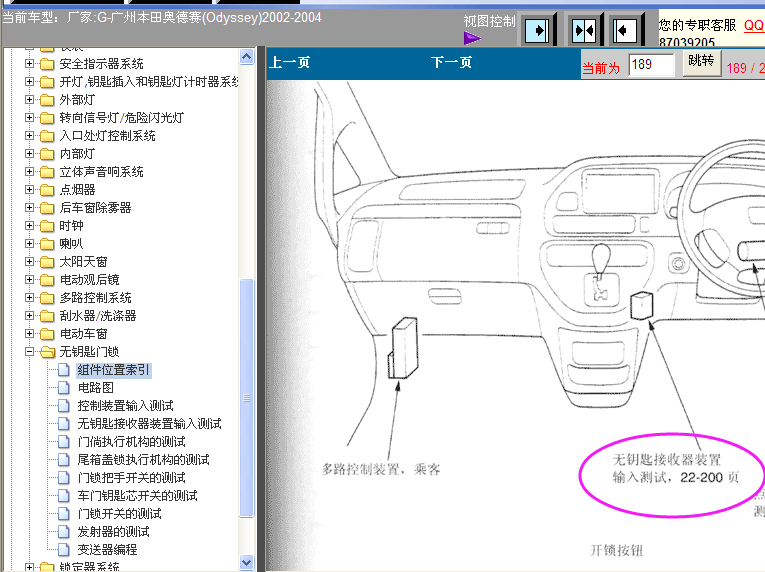The height and width of the screenshot is (572, 765).
Task: Click the 电动车窗 folder icon
Action: point(47,334)
